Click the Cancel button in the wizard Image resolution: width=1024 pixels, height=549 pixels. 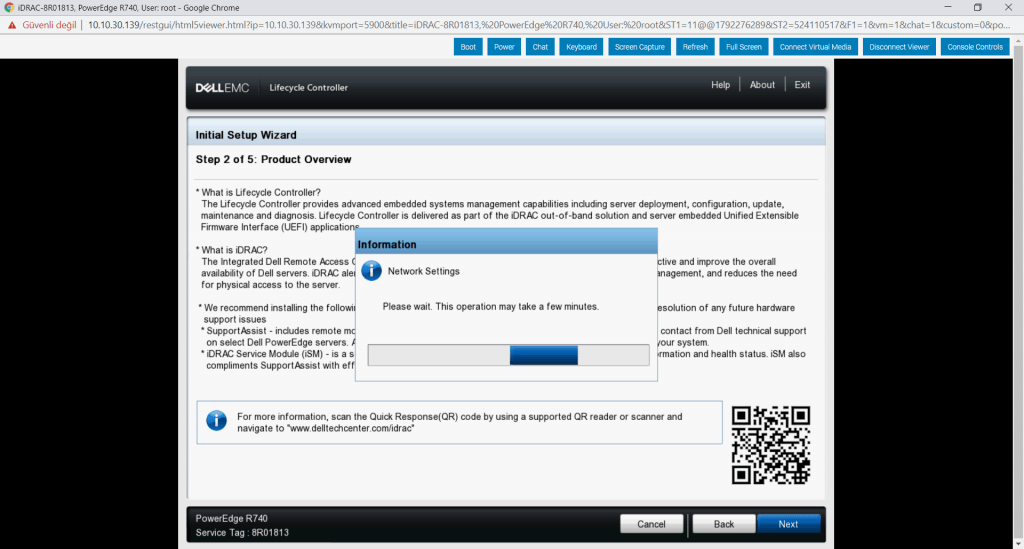pyautogui.click(x=651, y=524)
